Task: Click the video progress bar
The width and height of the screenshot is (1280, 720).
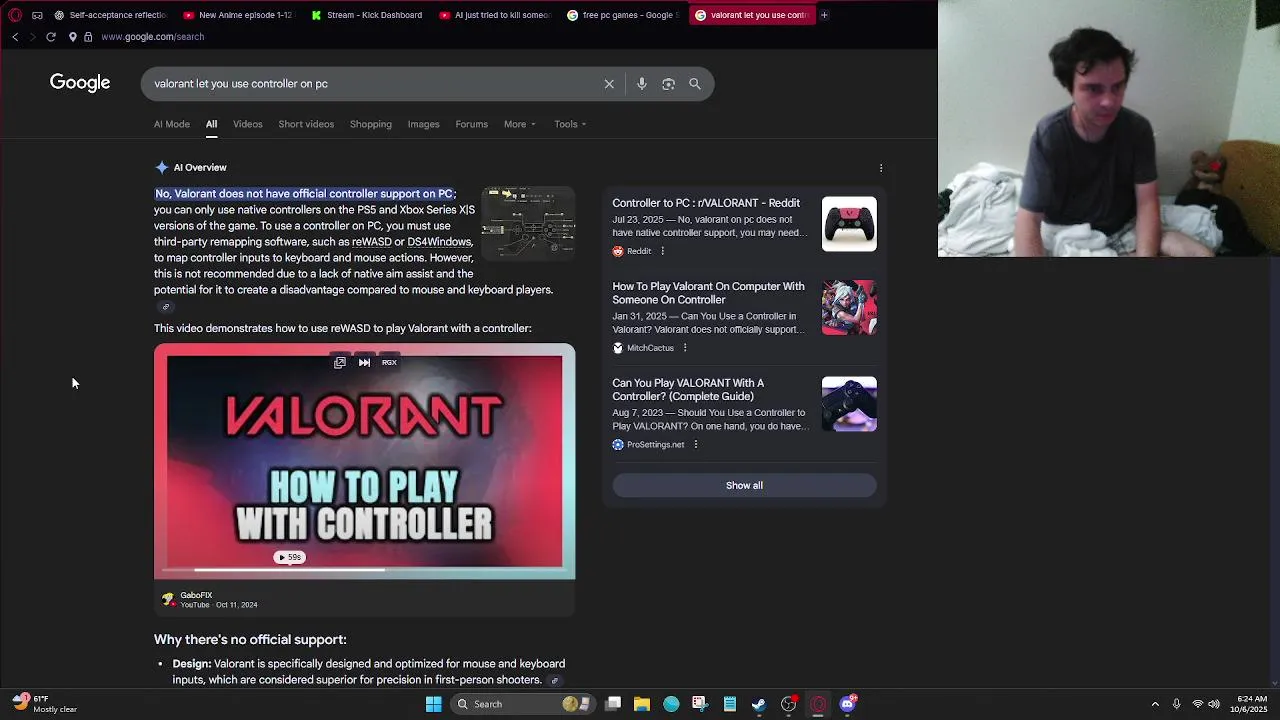Action: point(364,570)
